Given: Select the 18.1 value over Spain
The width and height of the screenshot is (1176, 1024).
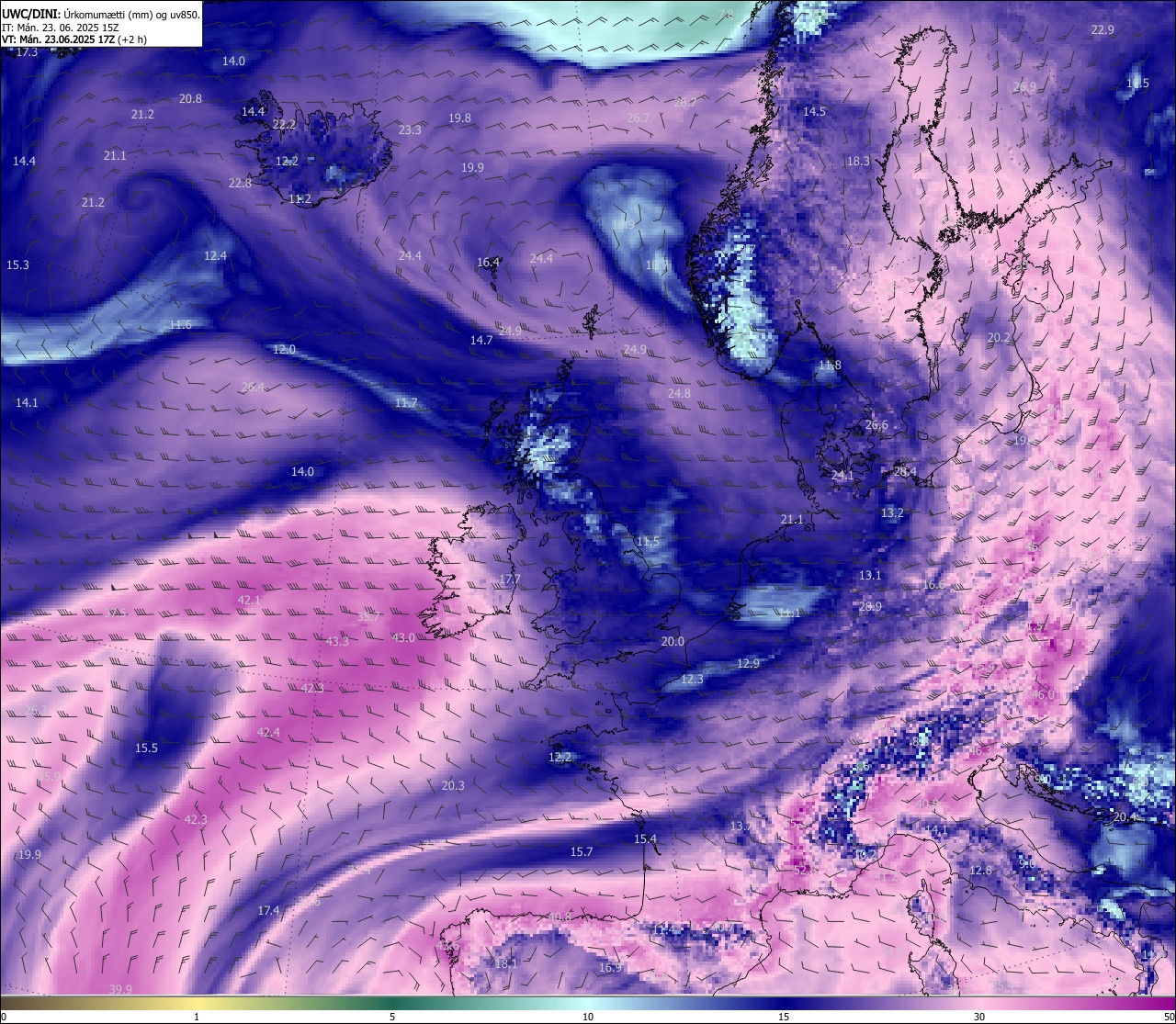Looking at the screenshot, I should 506,964.
